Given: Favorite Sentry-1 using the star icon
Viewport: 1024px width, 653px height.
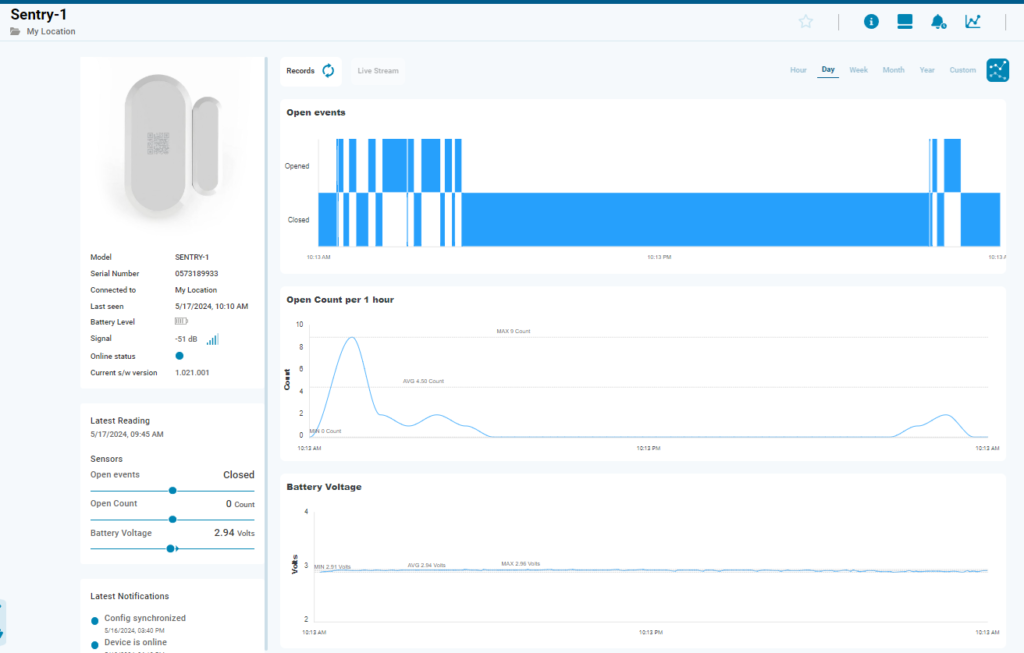Looking at the screenshot, I should pos(806,21).
